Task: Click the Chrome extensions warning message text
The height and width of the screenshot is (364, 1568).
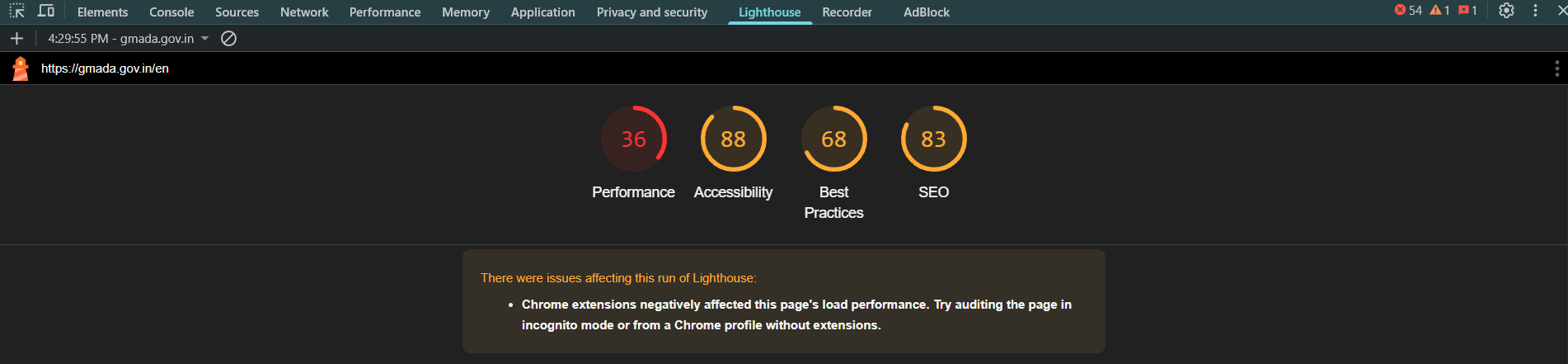Action: [x=796, y=314]
